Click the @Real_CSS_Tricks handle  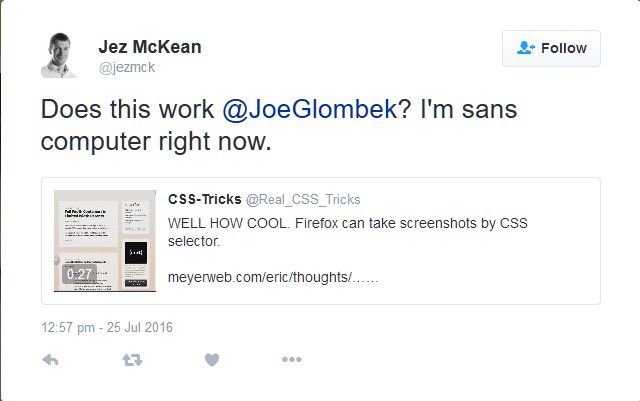point(303,199)
